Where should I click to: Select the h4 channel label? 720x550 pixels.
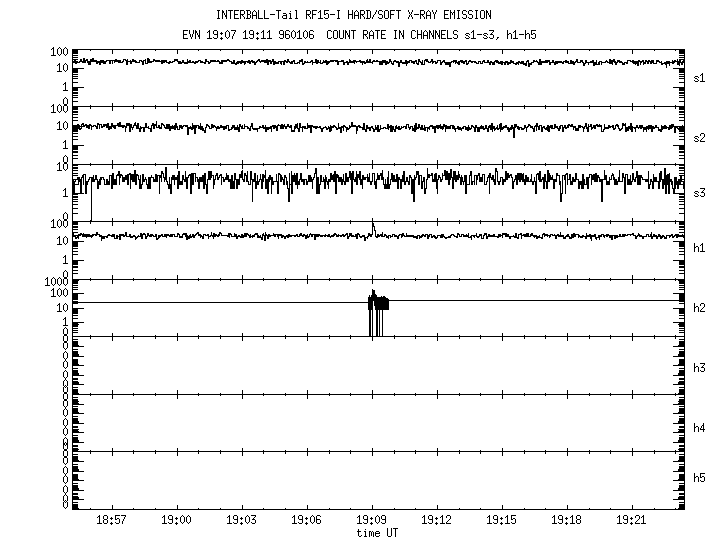point(700,428)
